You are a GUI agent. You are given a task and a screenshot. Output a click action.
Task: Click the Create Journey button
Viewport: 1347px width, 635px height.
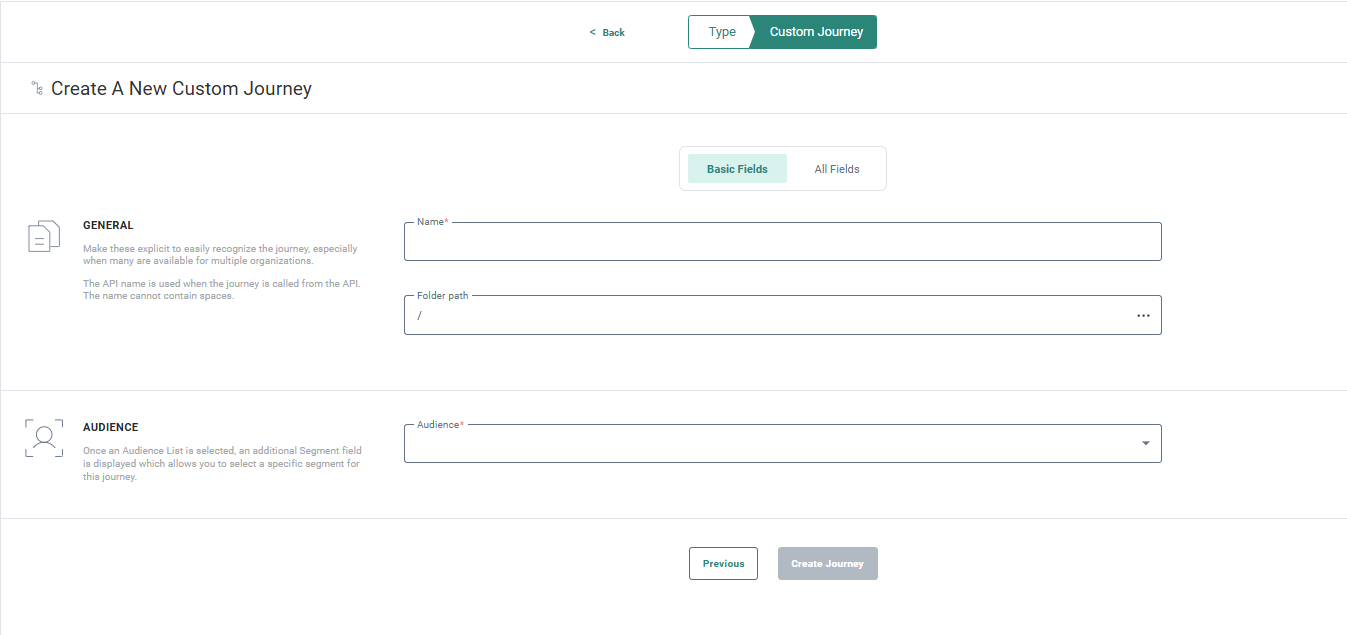click(x=827, y=564)
